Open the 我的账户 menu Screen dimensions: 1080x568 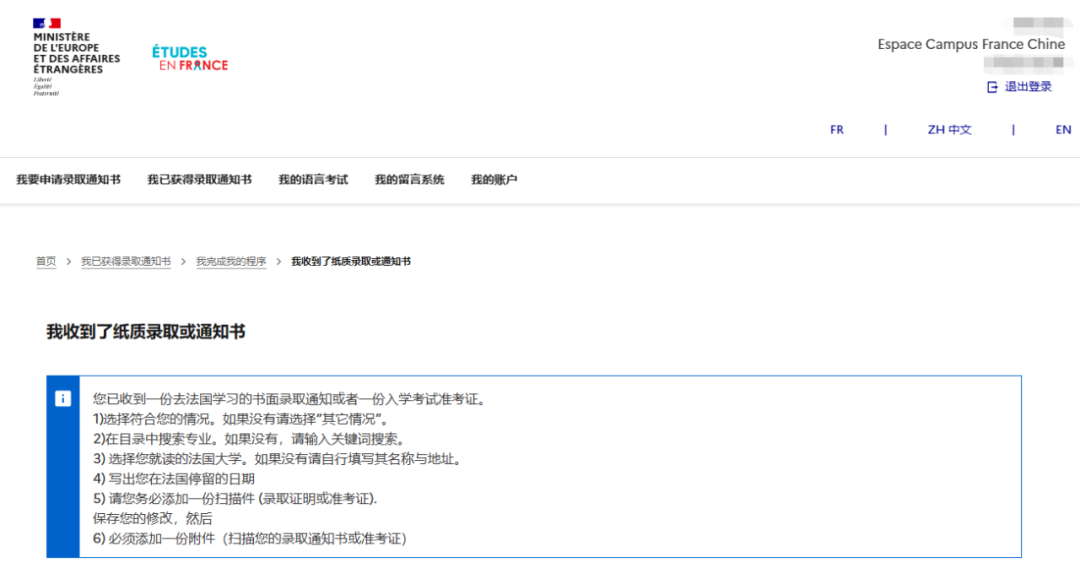(x=494, y=180)
